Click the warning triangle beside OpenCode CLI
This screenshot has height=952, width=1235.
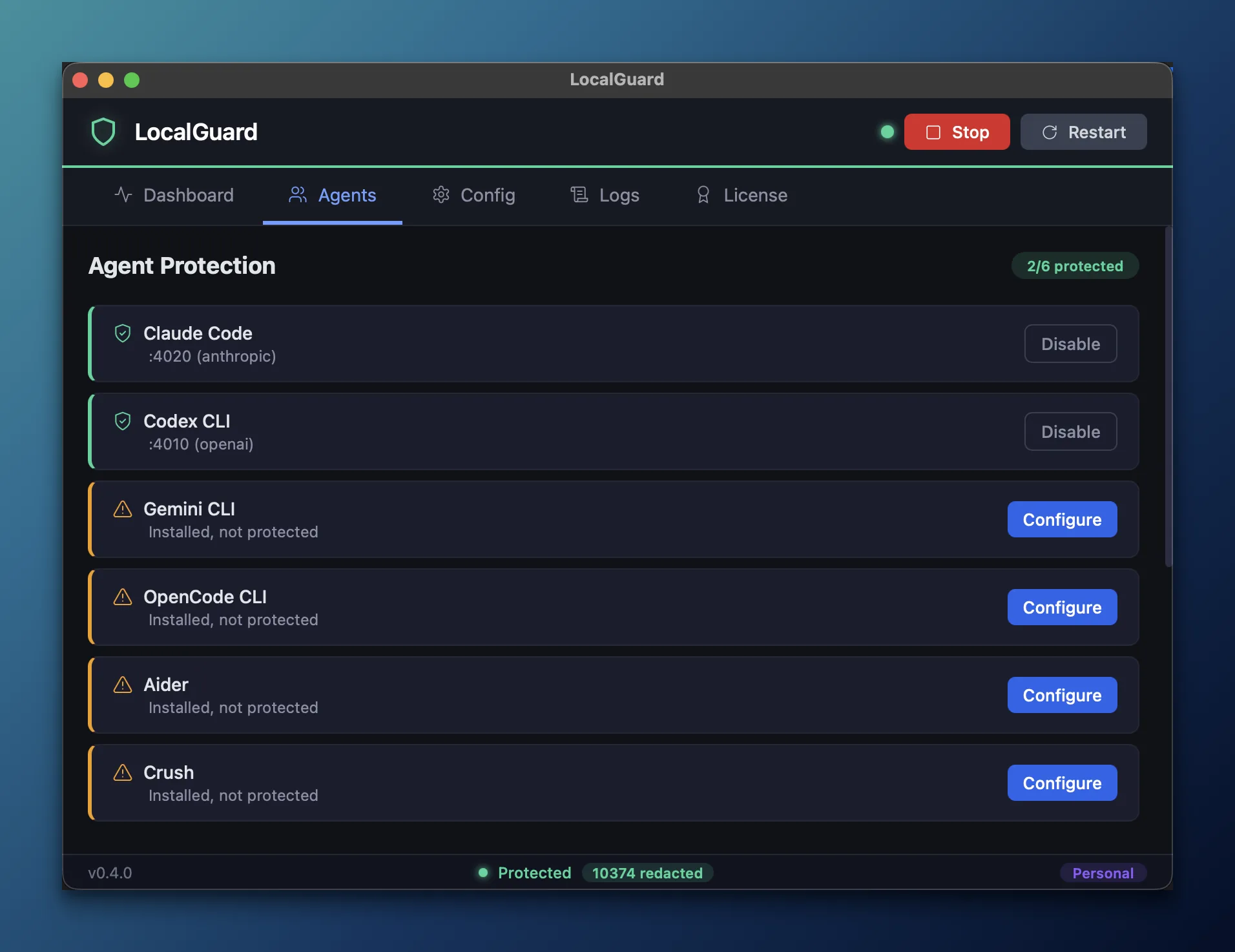click(123, 597)
